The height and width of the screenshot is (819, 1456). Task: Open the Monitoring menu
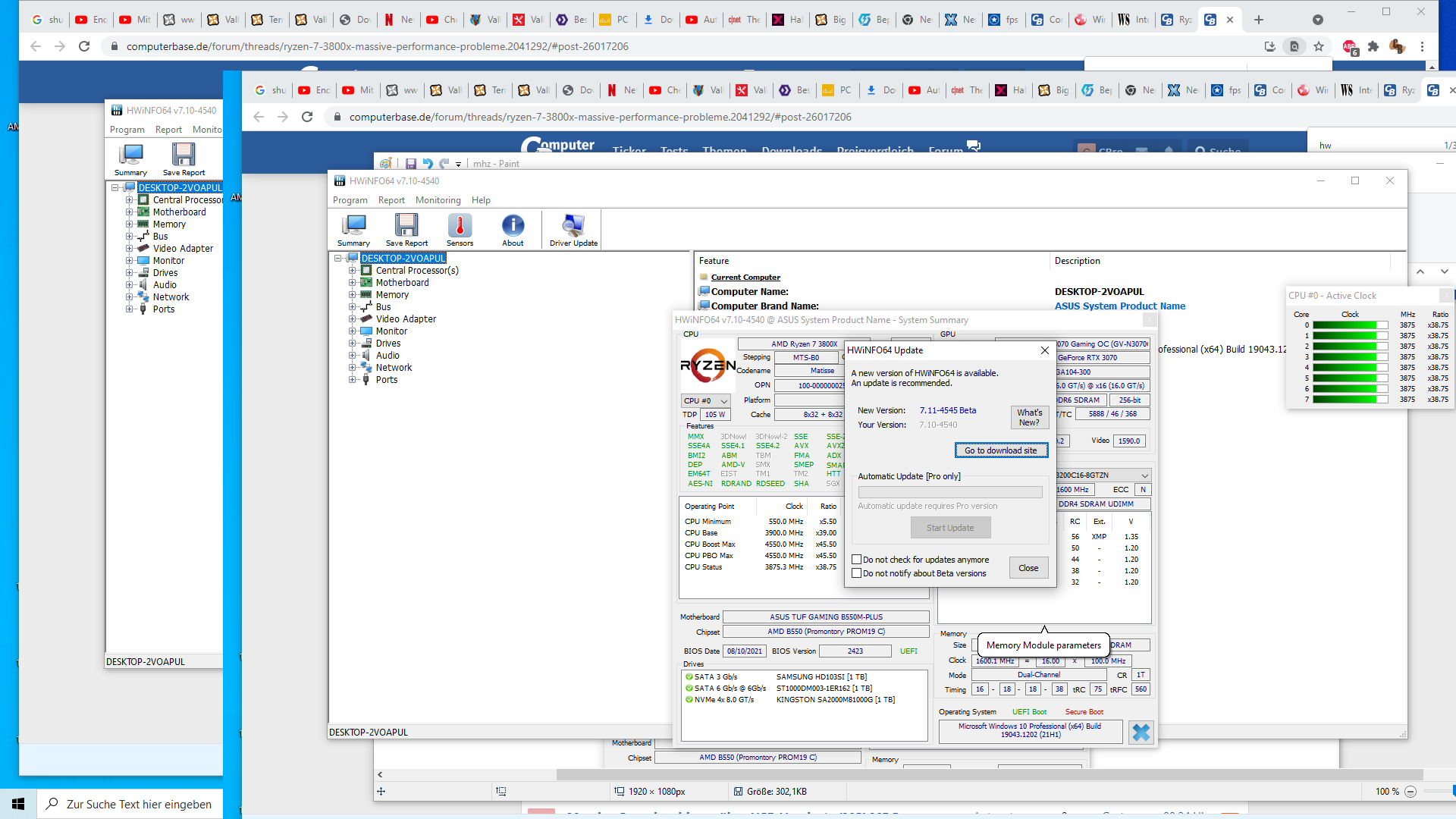[438, 200]
